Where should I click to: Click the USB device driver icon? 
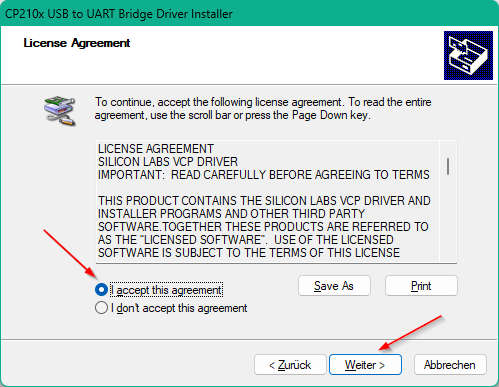60,111
